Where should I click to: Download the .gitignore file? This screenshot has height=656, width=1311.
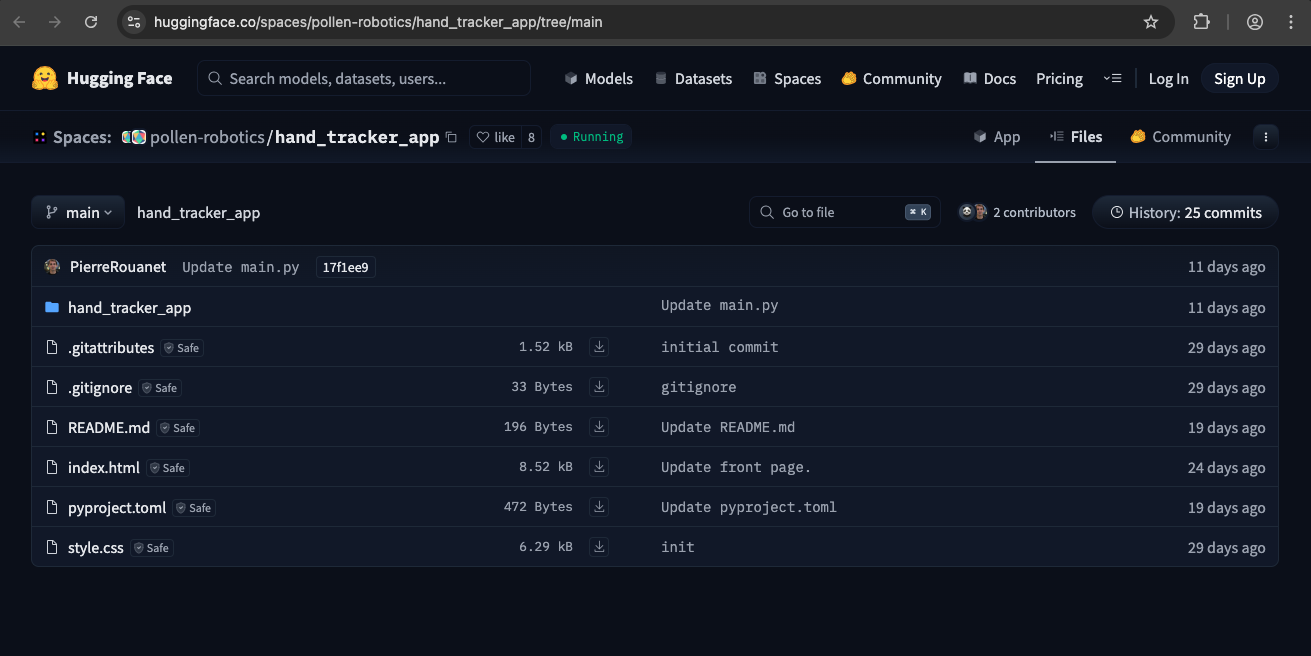[599, 387]
